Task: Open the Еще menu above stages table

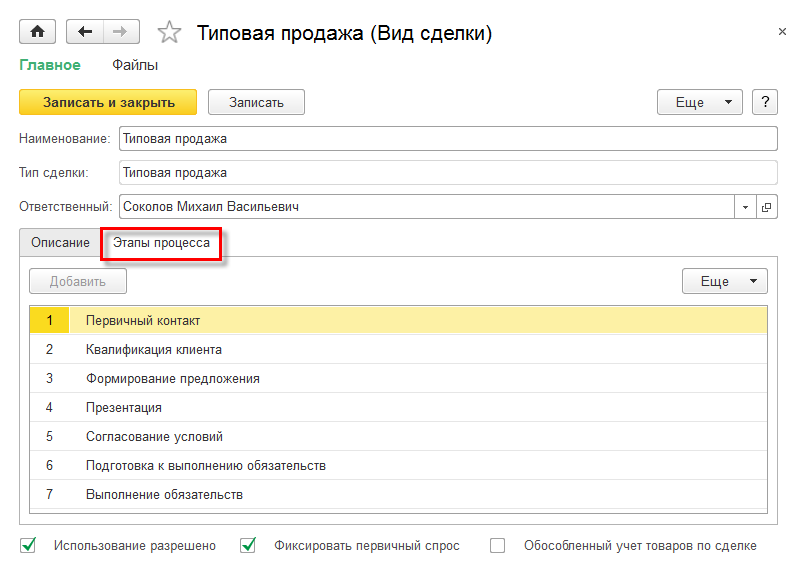Action: 724,281
